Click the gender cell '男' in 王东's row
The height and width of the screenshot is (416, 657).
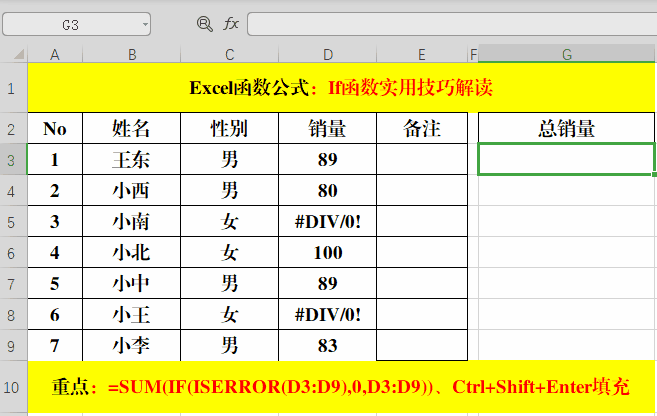[229, 159]
